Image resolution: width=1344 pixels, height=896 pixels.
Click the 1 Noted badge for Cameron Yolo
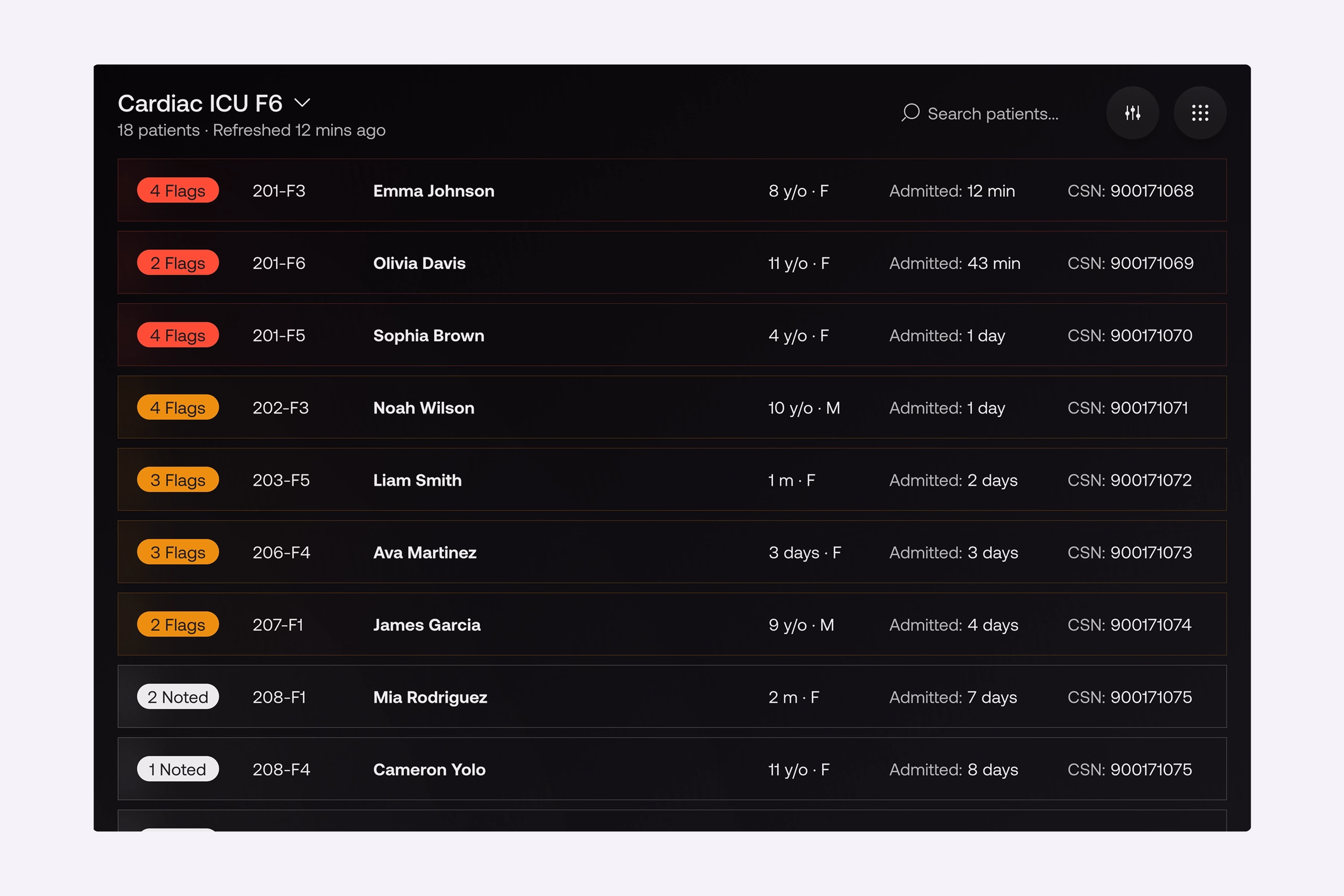178,769
